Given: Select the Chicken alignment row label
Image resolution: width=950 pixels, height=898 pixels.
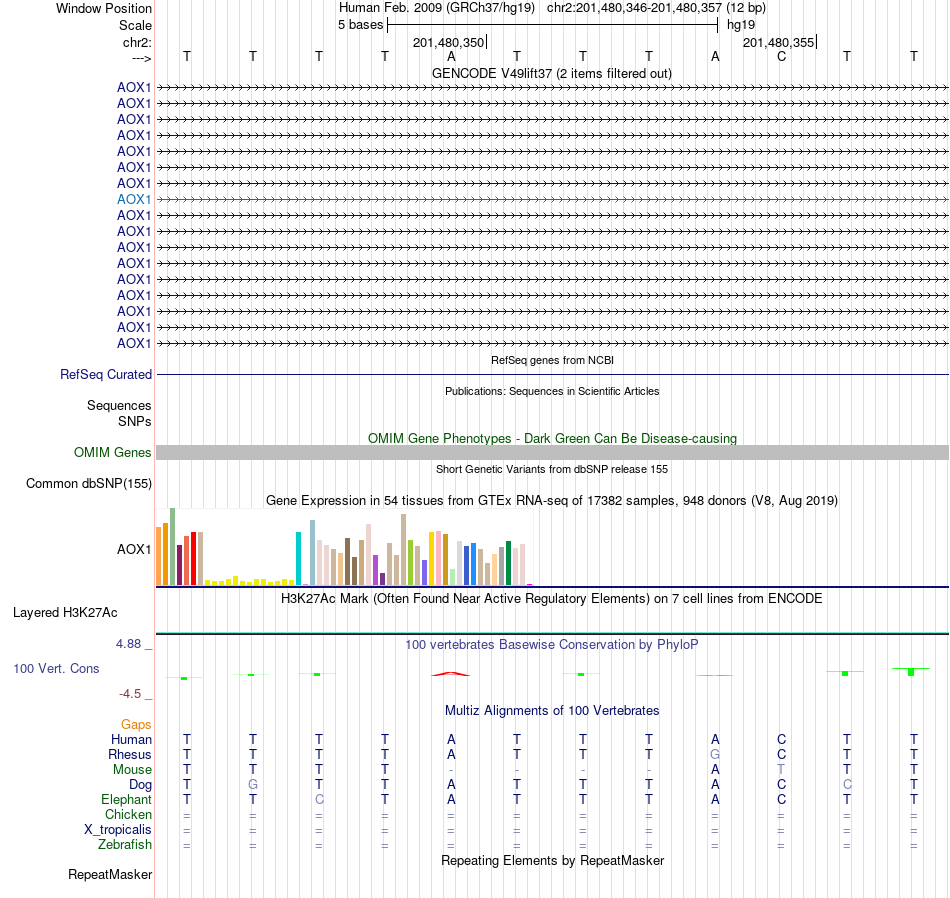Looking at the screenshot, I should pos(128,815).
